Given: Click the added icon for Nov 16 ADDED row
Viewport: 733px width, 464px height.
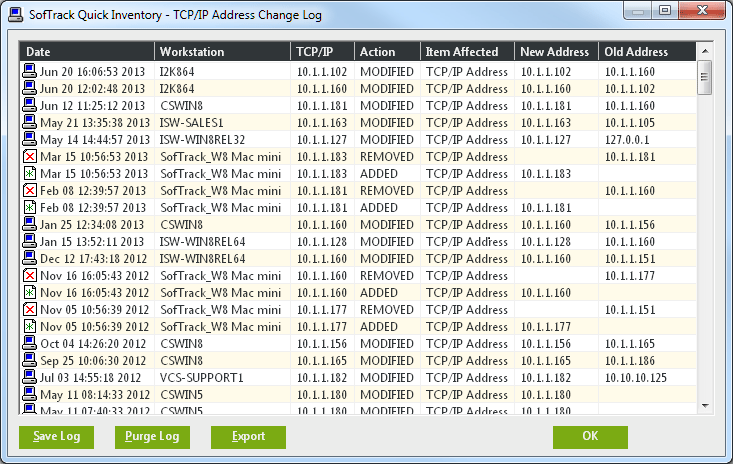Looking at the screenshot, I should pyautogui.click(x=30, y=292).
